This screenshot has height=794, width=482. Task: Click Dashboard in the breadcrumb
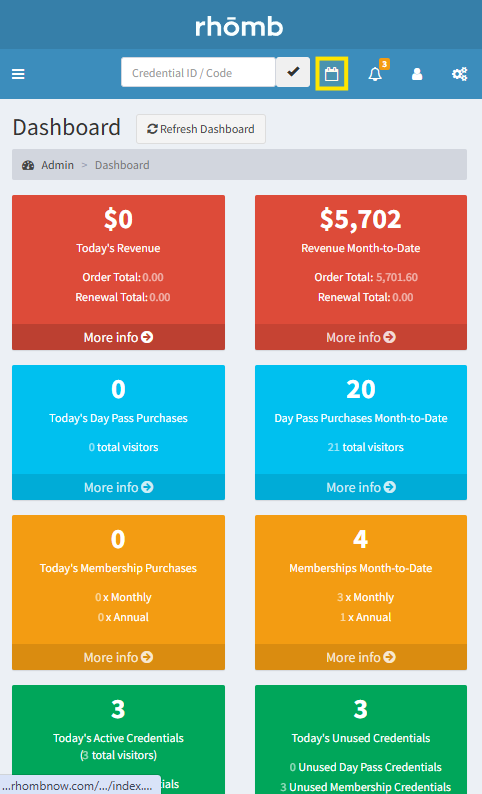[x=122, y=165]
